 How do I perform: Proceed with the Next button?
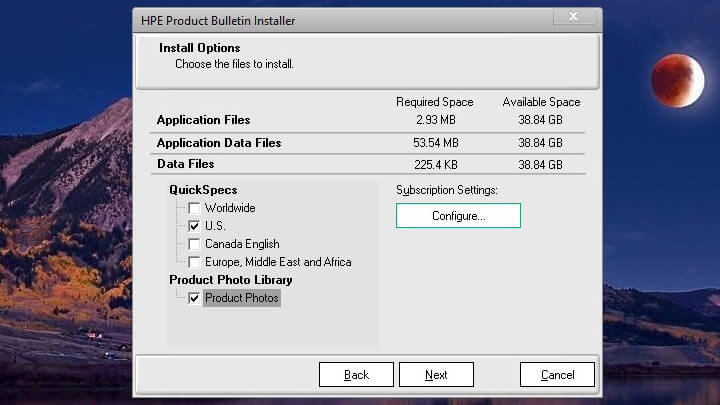point(436,375)
